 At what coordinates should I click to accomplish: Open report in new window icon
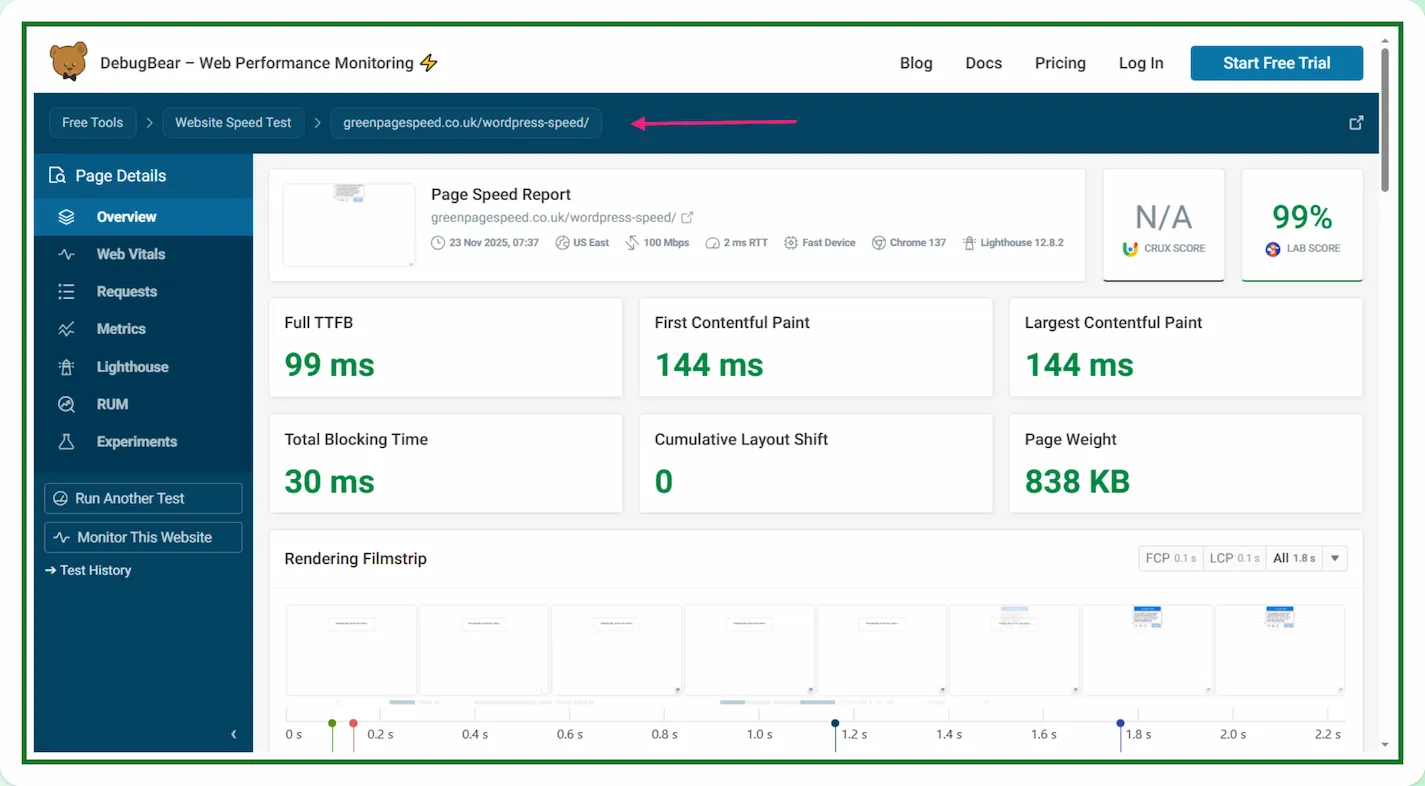coord(1356,123)
